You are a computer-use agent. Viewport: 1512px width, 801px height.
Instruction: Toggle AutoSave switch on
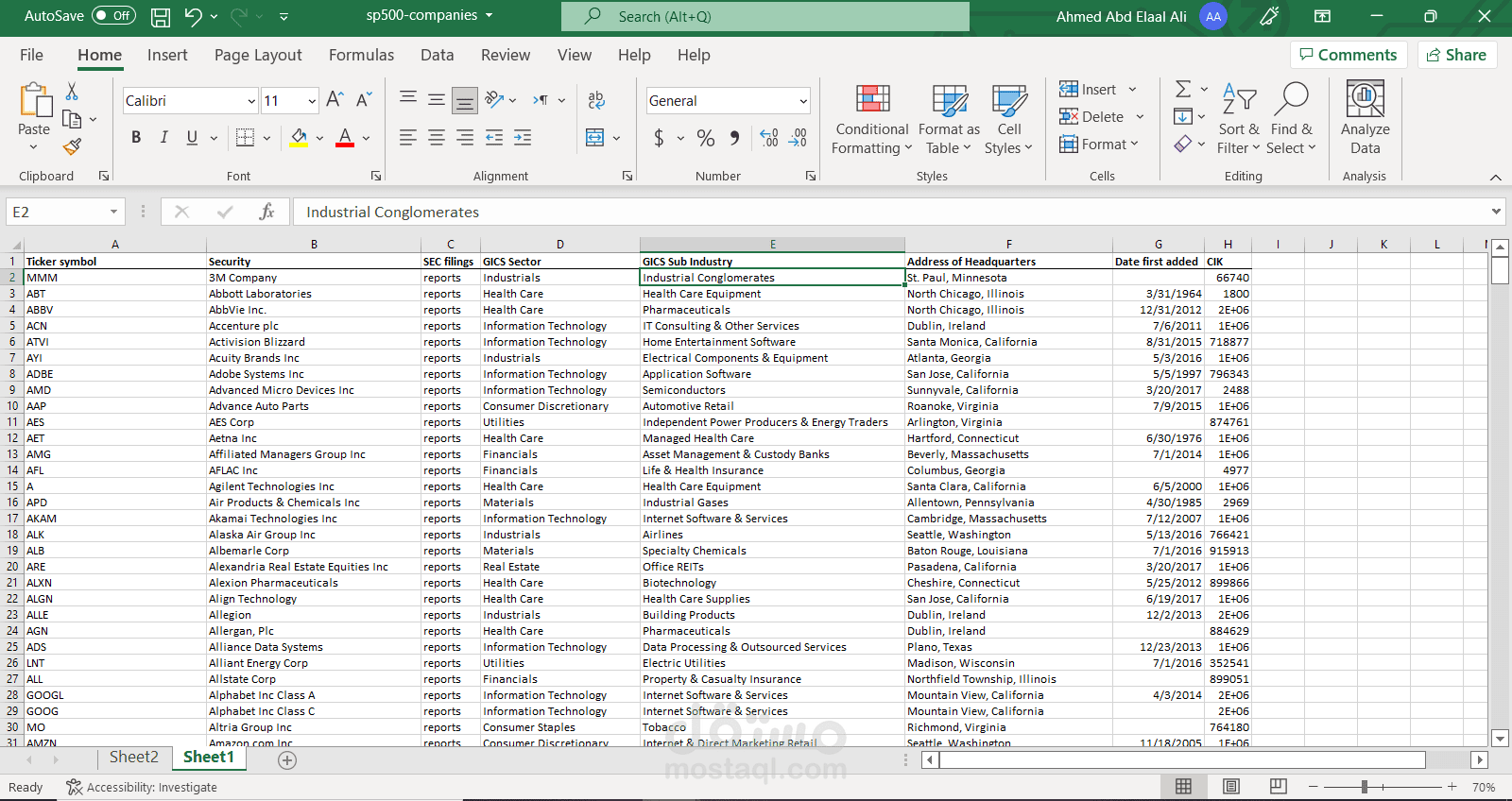pos(114,16)
